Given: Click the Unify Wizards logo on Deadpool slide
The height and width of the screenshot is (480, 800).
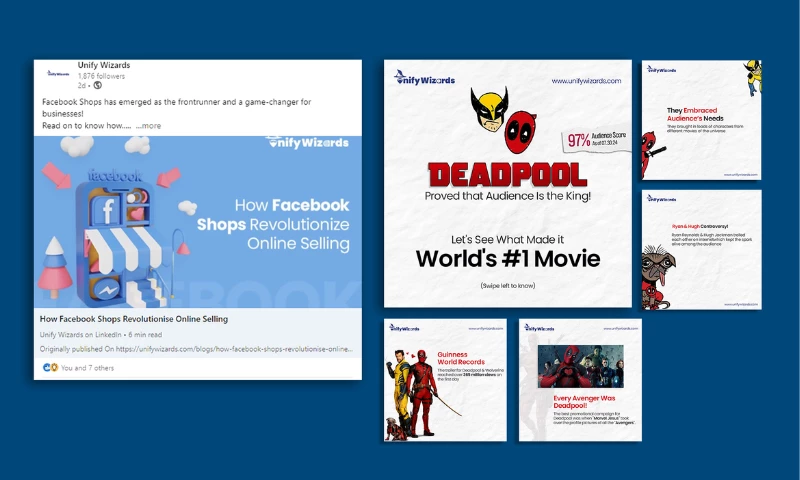Looking at the screenshot, I should point(425,79).
